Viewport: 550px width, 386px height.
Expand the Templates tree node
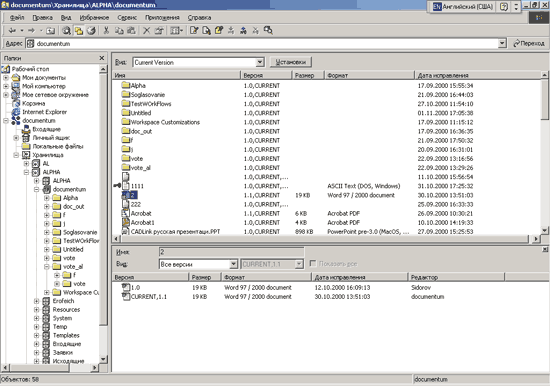(36, 335)
